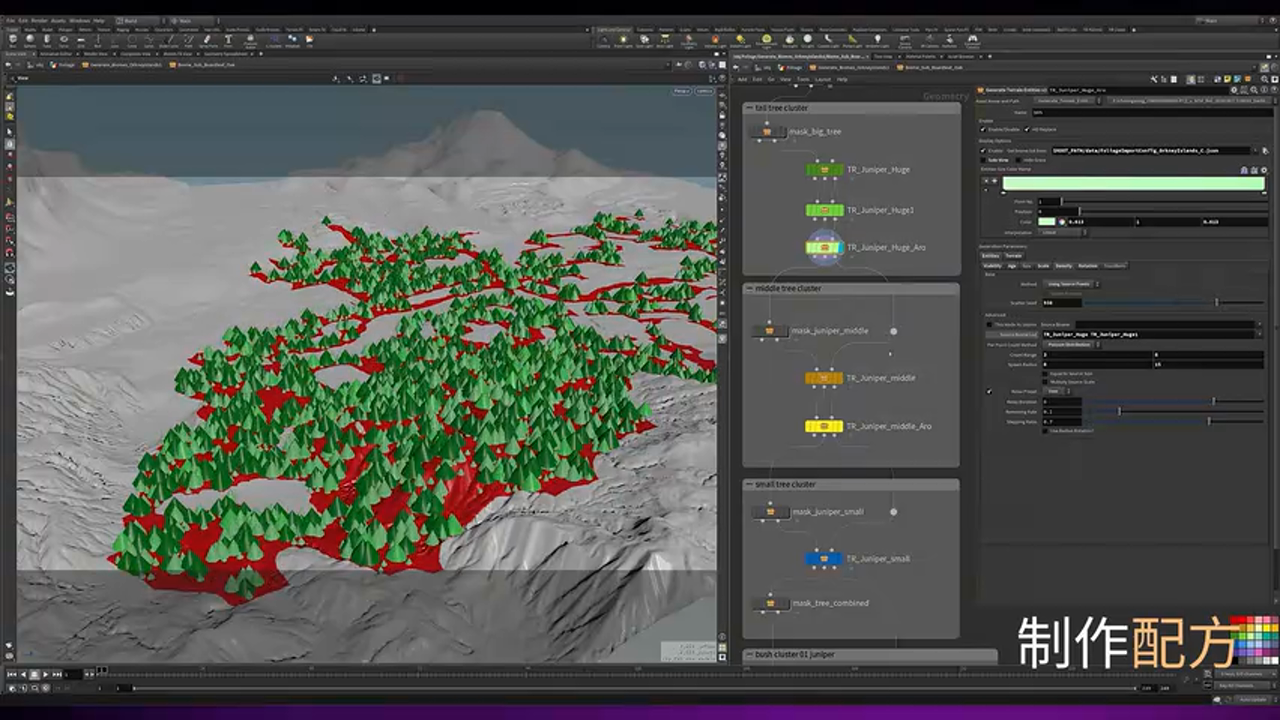The width and height of the screenshot is (1280, 720).
Task: Click the play button in timeline
Action: pos(45,674)
